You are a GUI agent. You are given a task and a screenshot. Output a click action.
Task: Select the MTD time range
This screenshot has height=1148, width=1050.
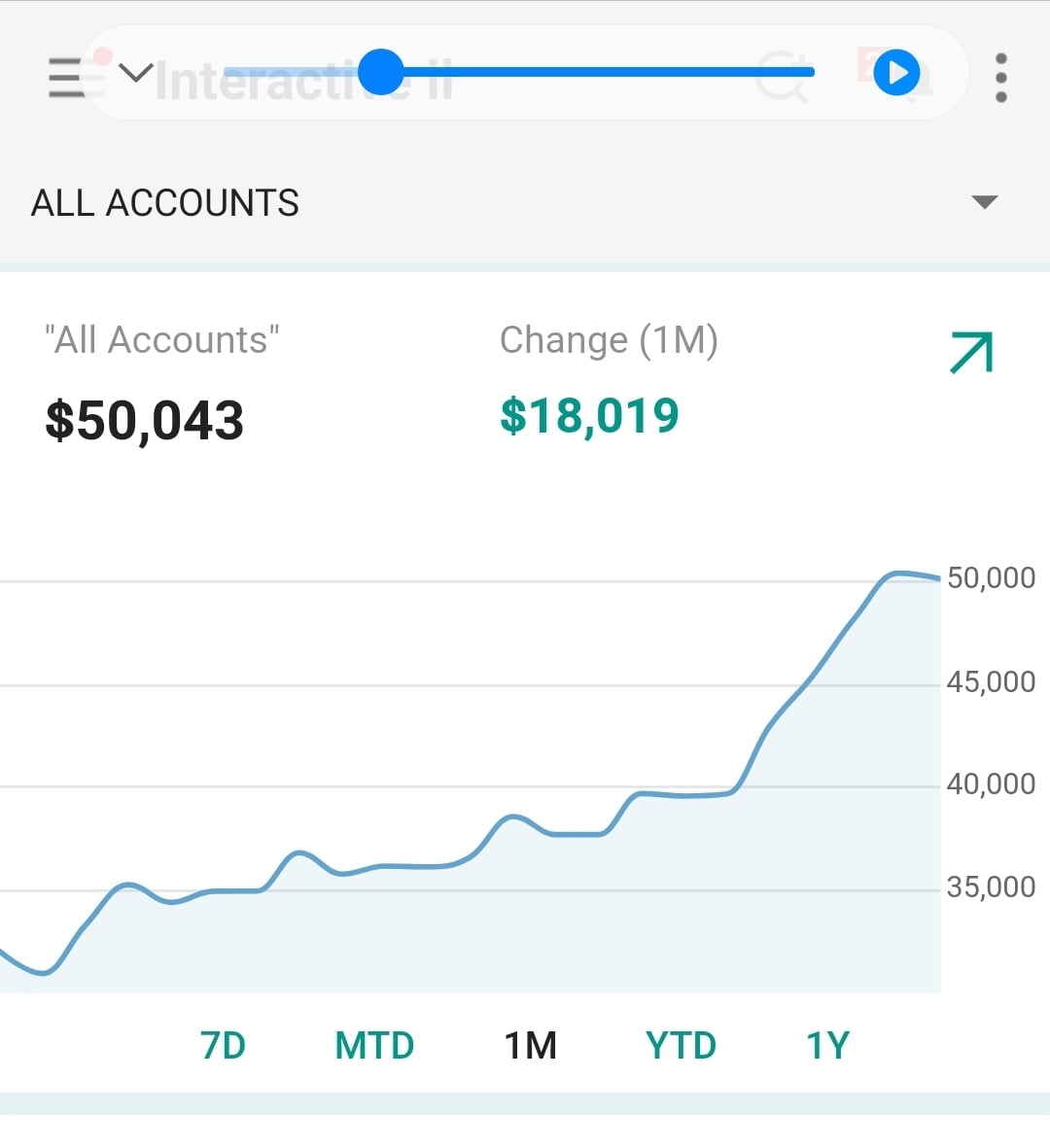pyautogui.click(x=374, y=1045)
